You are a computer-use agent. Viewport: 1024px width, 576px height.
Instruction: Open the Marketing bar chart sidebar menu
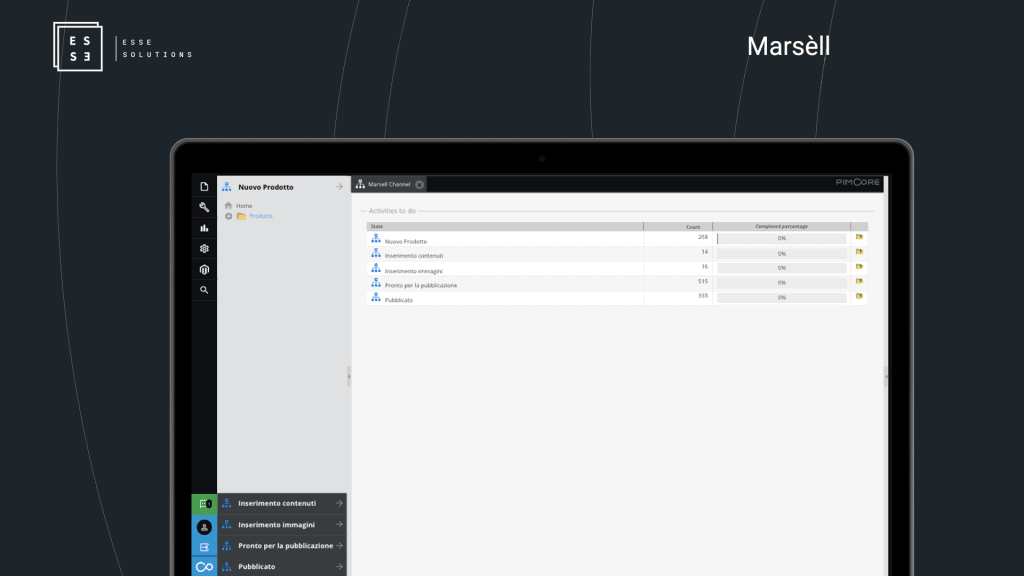[x=204, y=228]
